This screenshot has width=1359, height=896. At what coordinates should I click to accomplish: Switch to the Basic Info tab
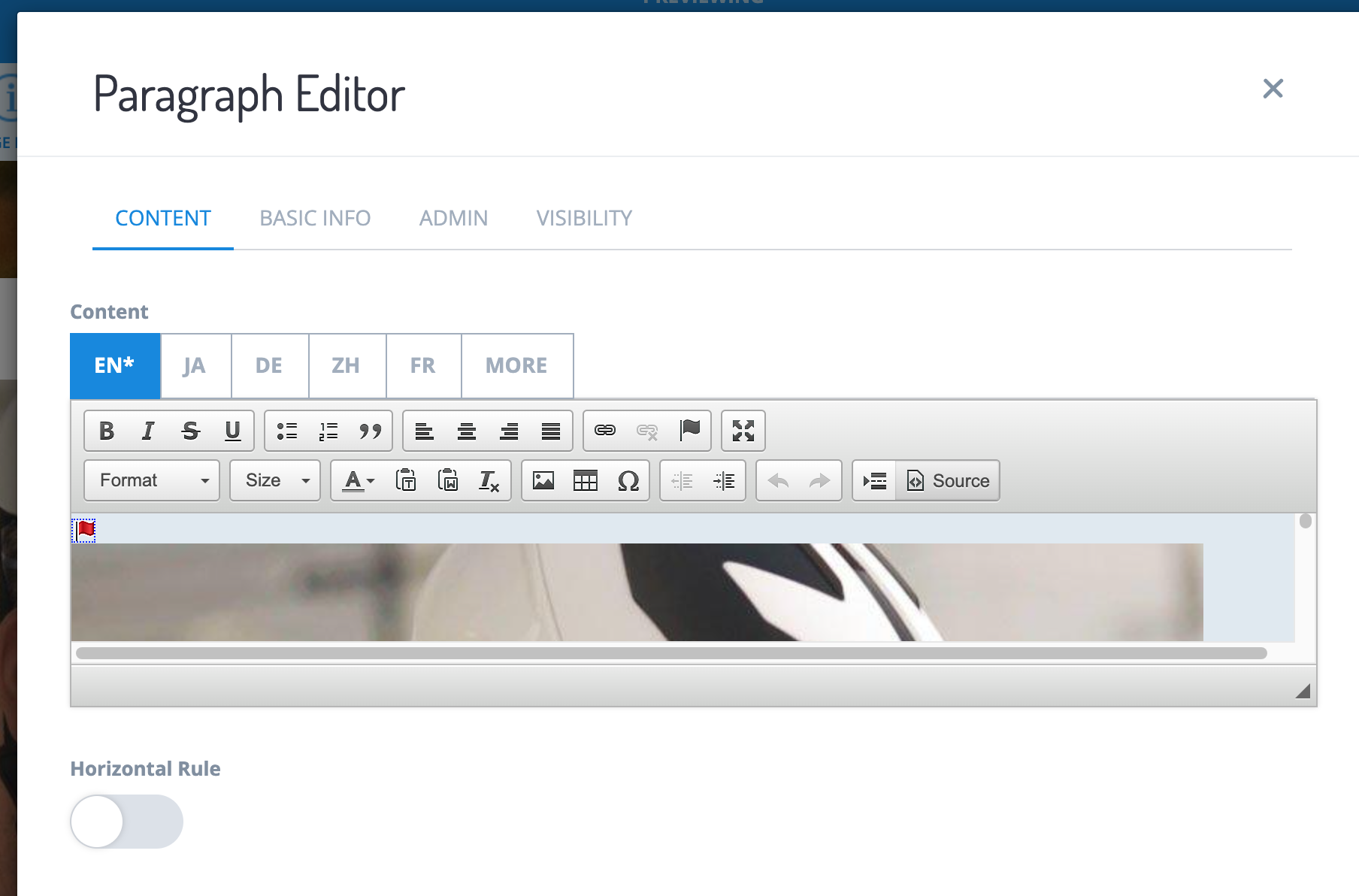315,218
